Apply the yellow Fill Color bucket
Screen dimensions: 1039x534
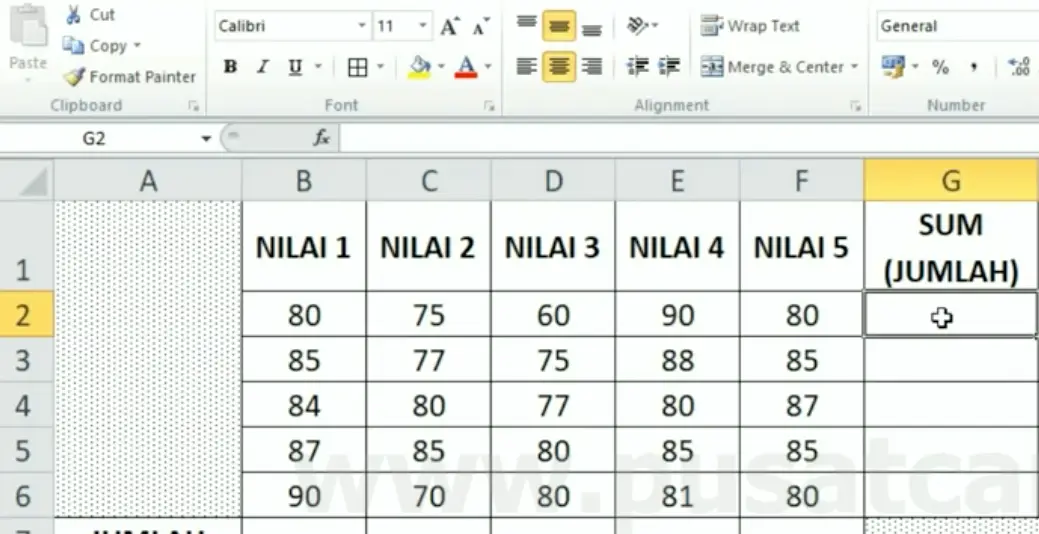coord(419,67)
